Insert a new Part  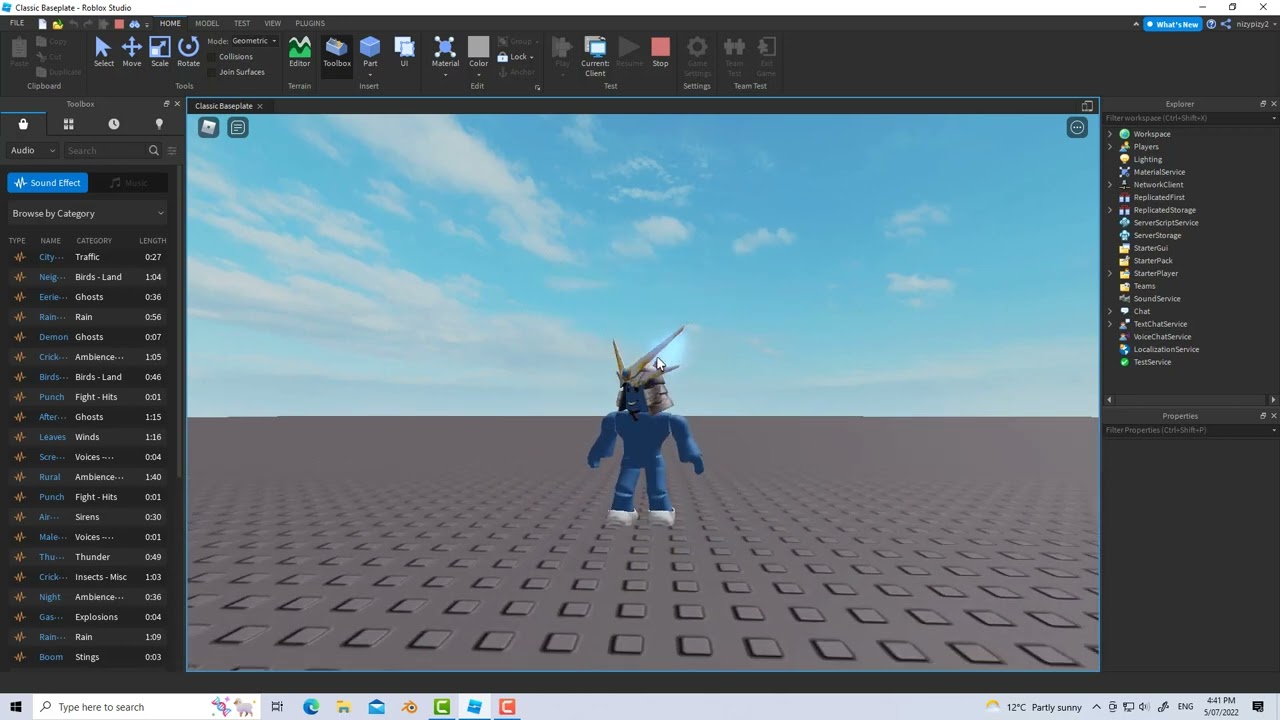(370, 47)
